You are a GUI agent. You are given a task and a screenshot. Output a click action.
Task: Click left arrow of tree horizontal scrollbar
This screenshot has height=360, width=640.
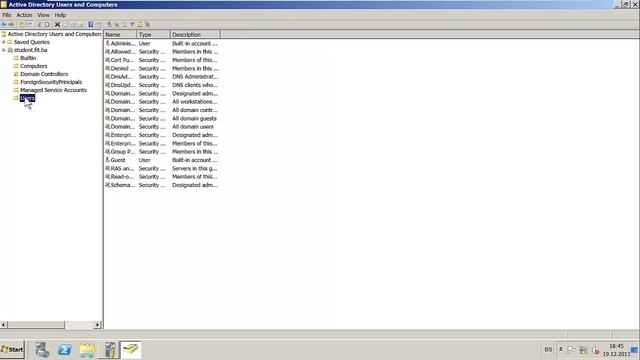[4, 325]
